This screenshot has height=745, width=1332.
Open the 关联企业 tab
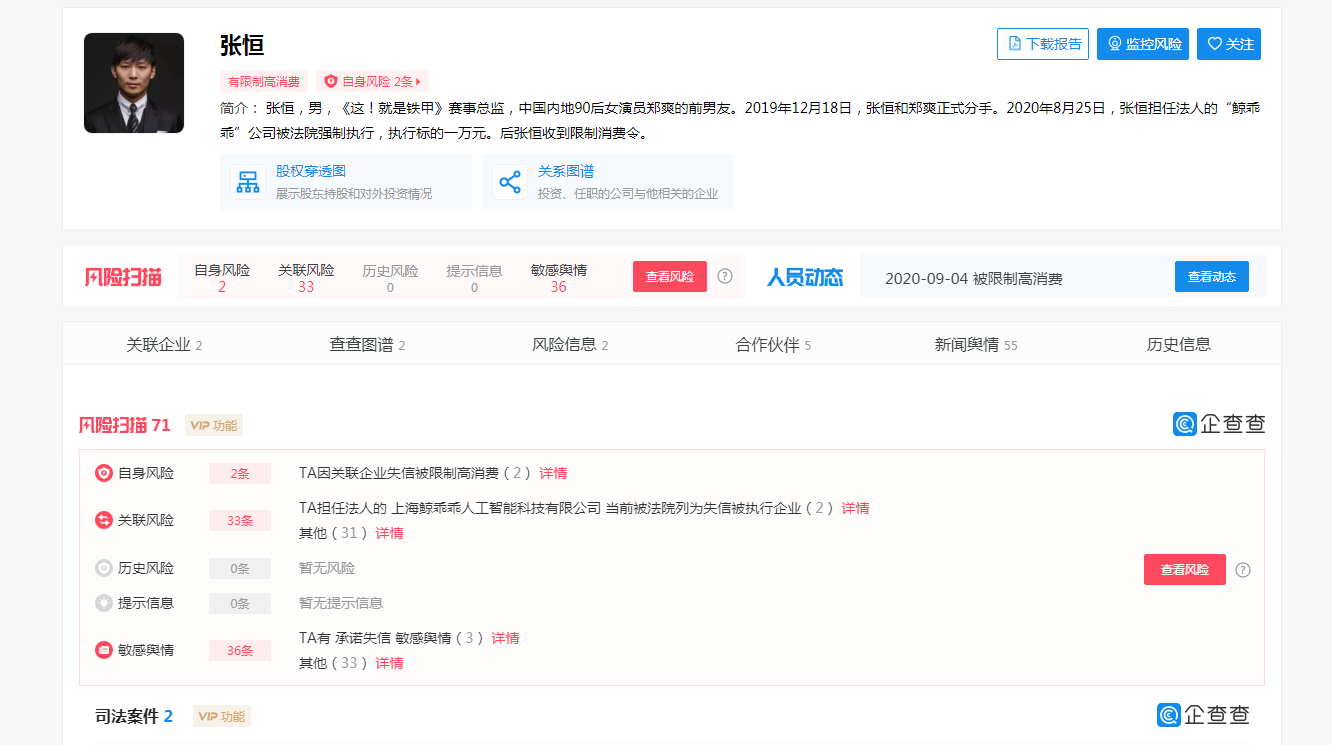pos(164,345)
